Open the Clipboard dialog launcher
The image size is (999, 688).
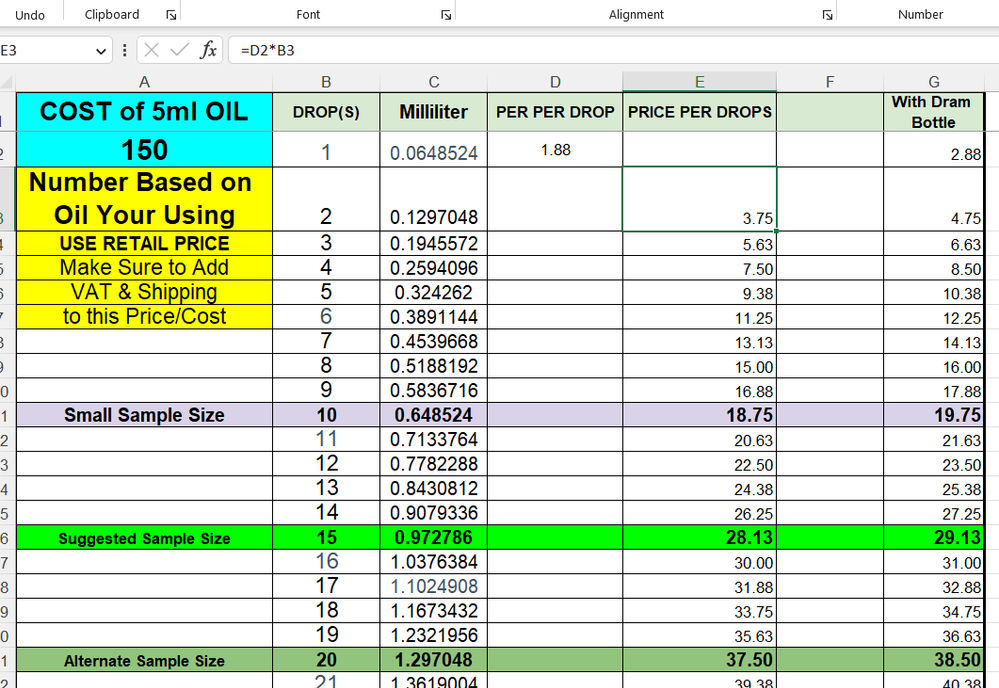click(x=171, y=15)
